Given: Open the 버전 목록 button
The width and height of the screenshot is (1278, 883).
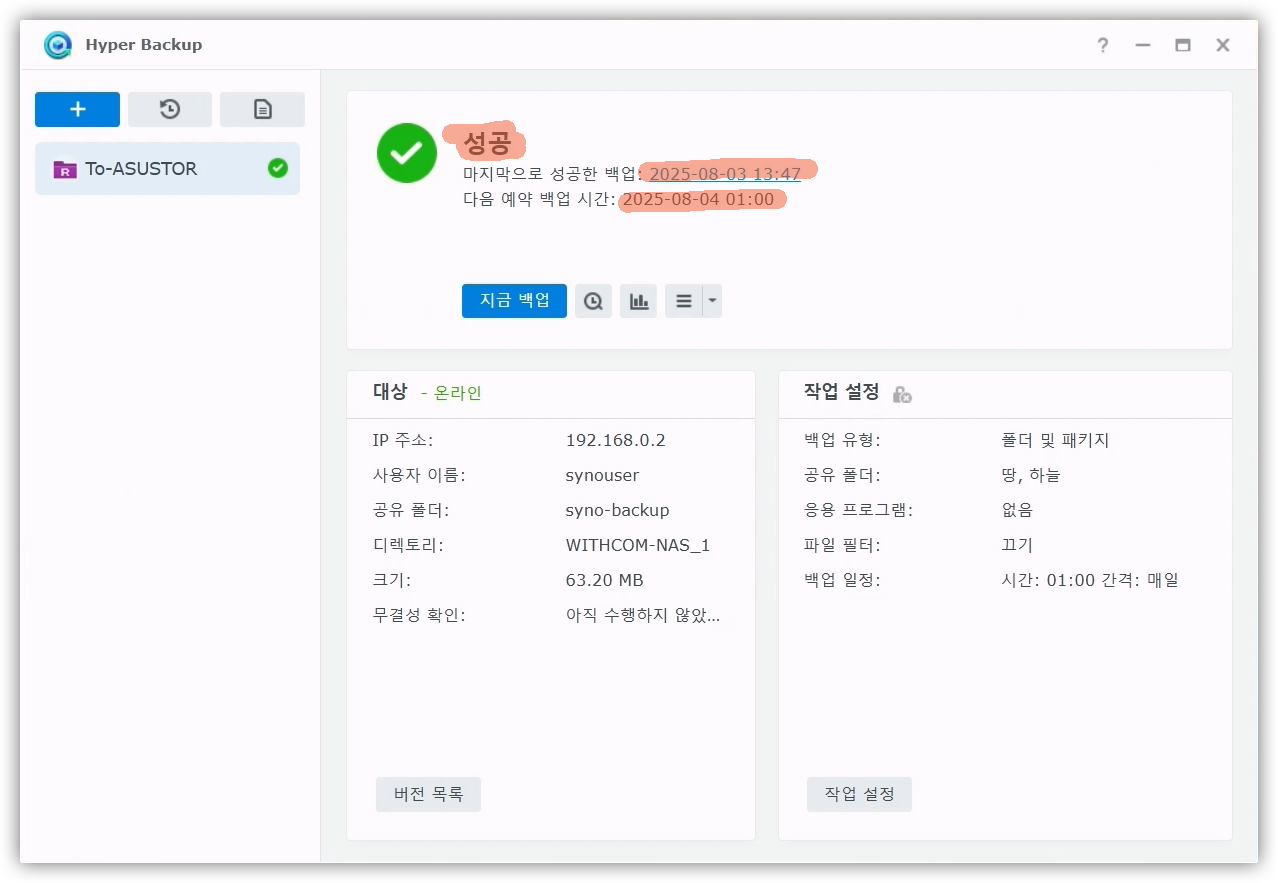Looking at the screenshot, I should point(428,795).
